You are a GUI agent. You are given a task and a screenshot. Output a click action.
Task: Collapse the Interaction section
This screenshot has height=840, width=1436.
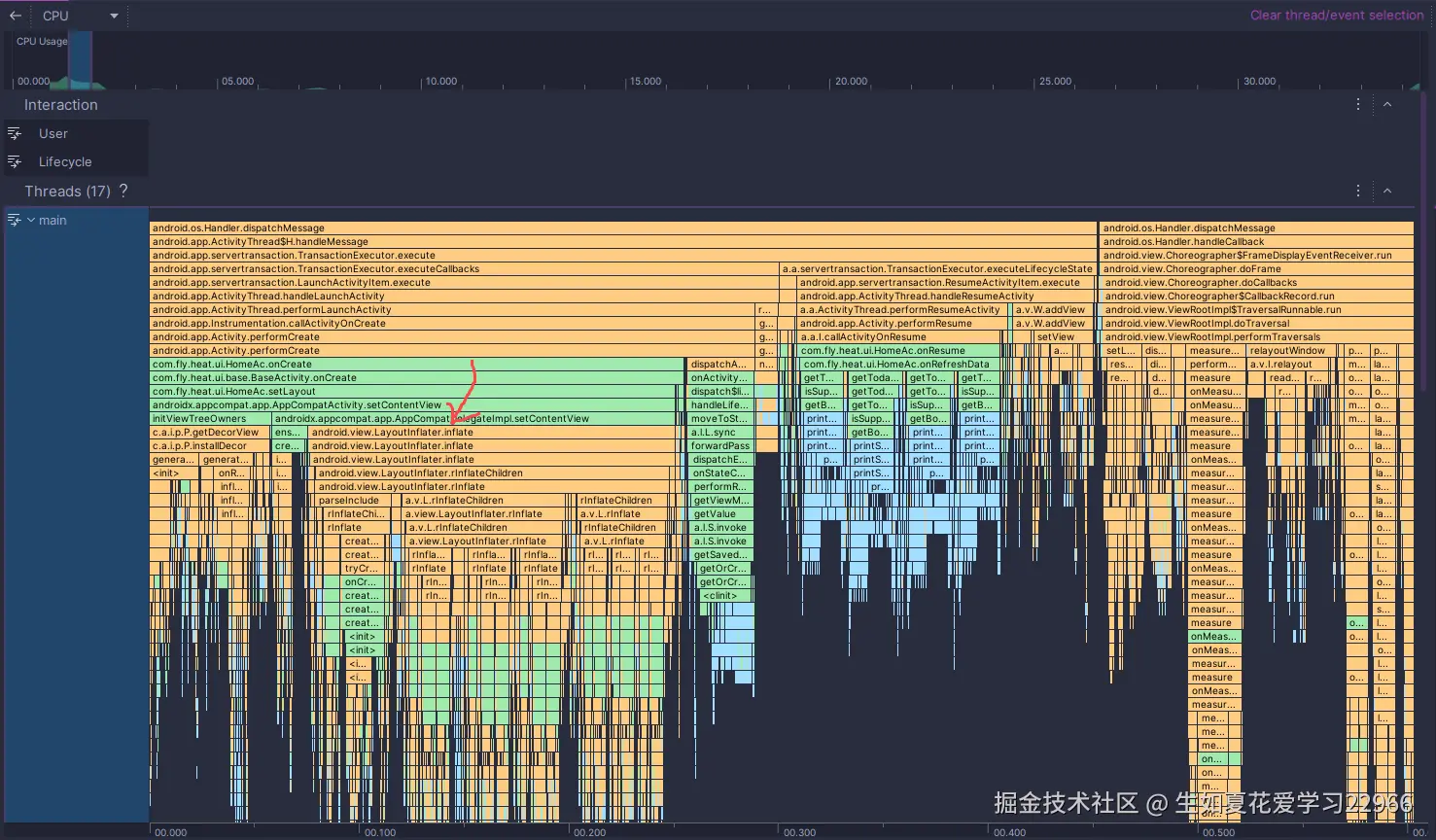point(1387,104)
